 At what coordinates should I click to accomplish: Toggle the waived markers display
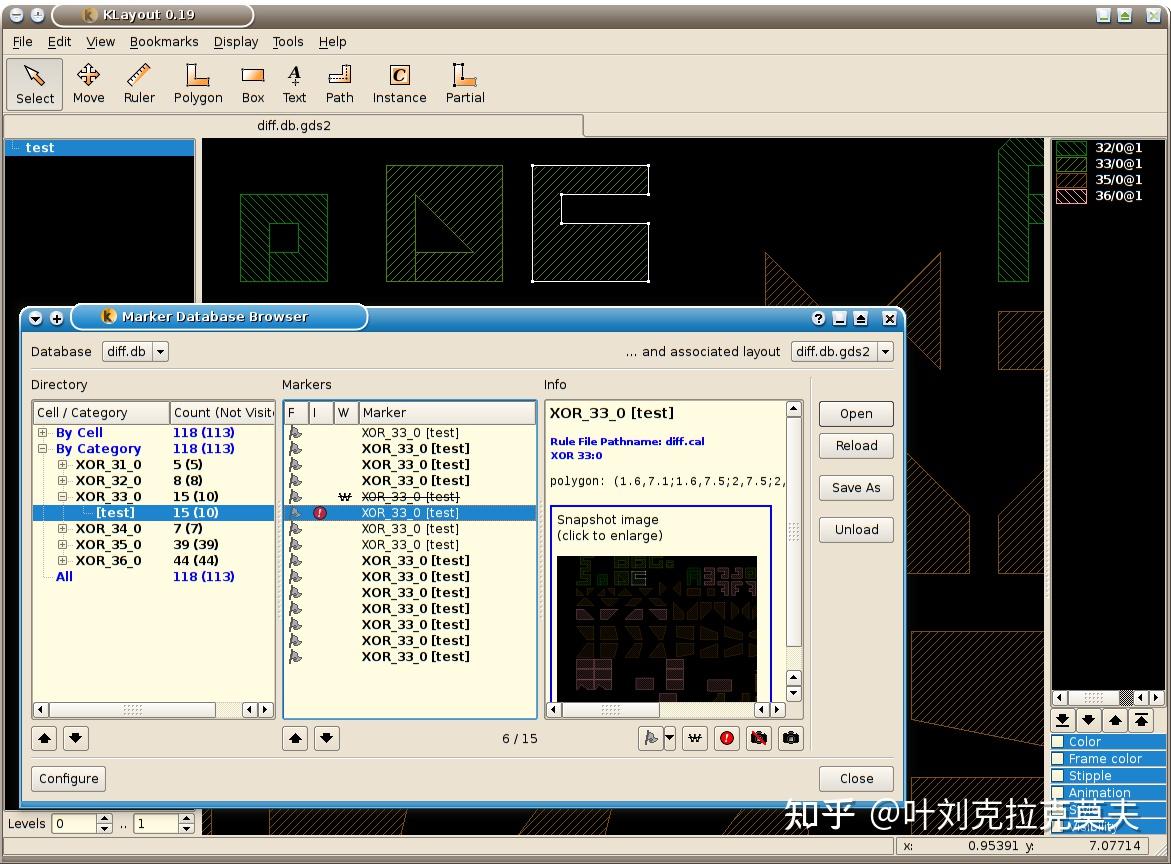[x=695, y=738]
